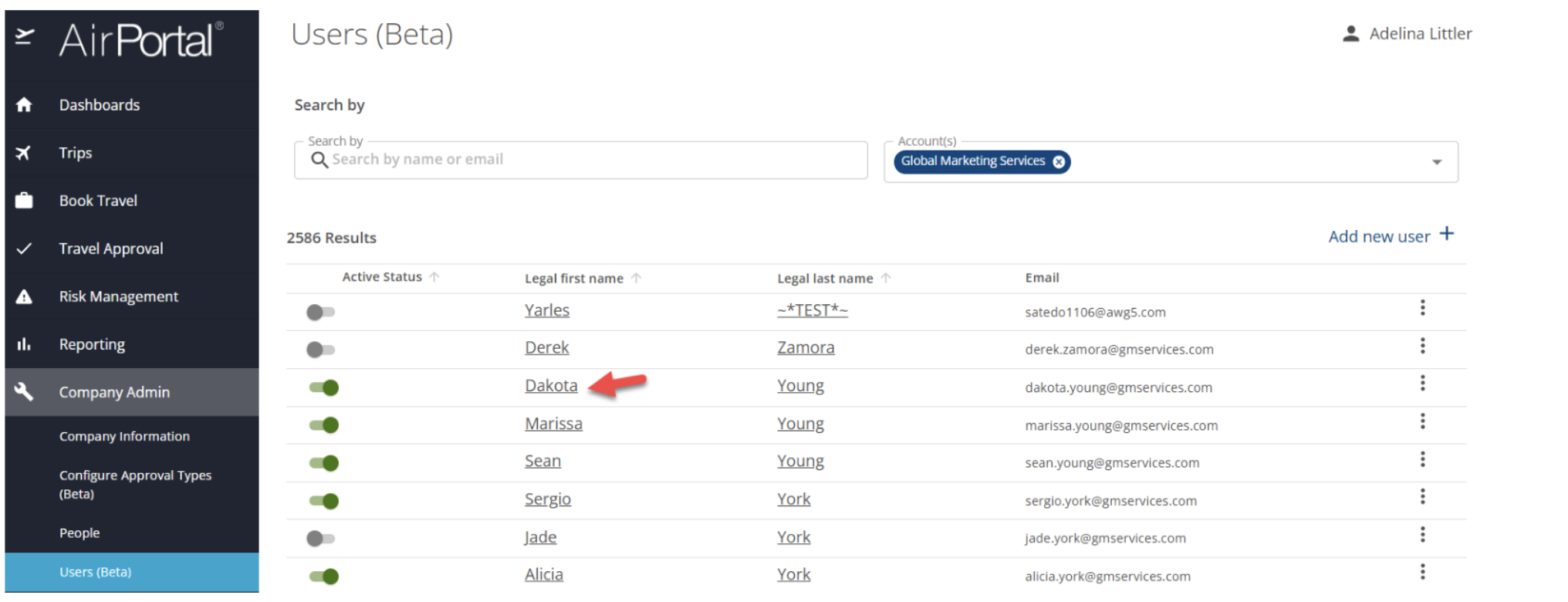Remove the Global Marketing Services chip
Viewport: 1568px width, 602px height.
tap(1059, 161)
